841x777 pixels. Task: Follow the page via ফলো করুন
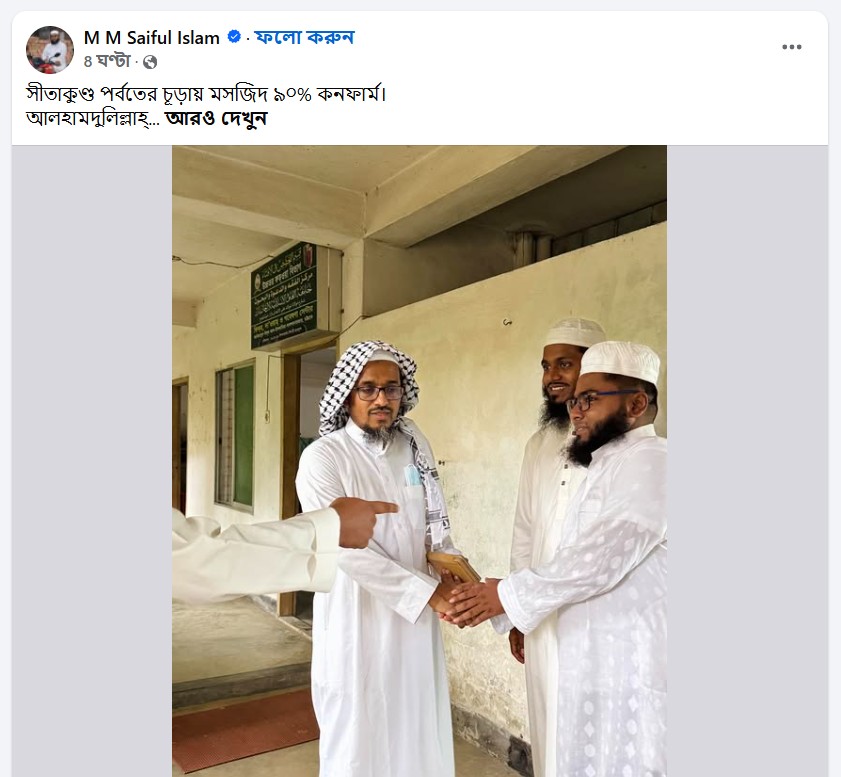click(x=305, y=37)
